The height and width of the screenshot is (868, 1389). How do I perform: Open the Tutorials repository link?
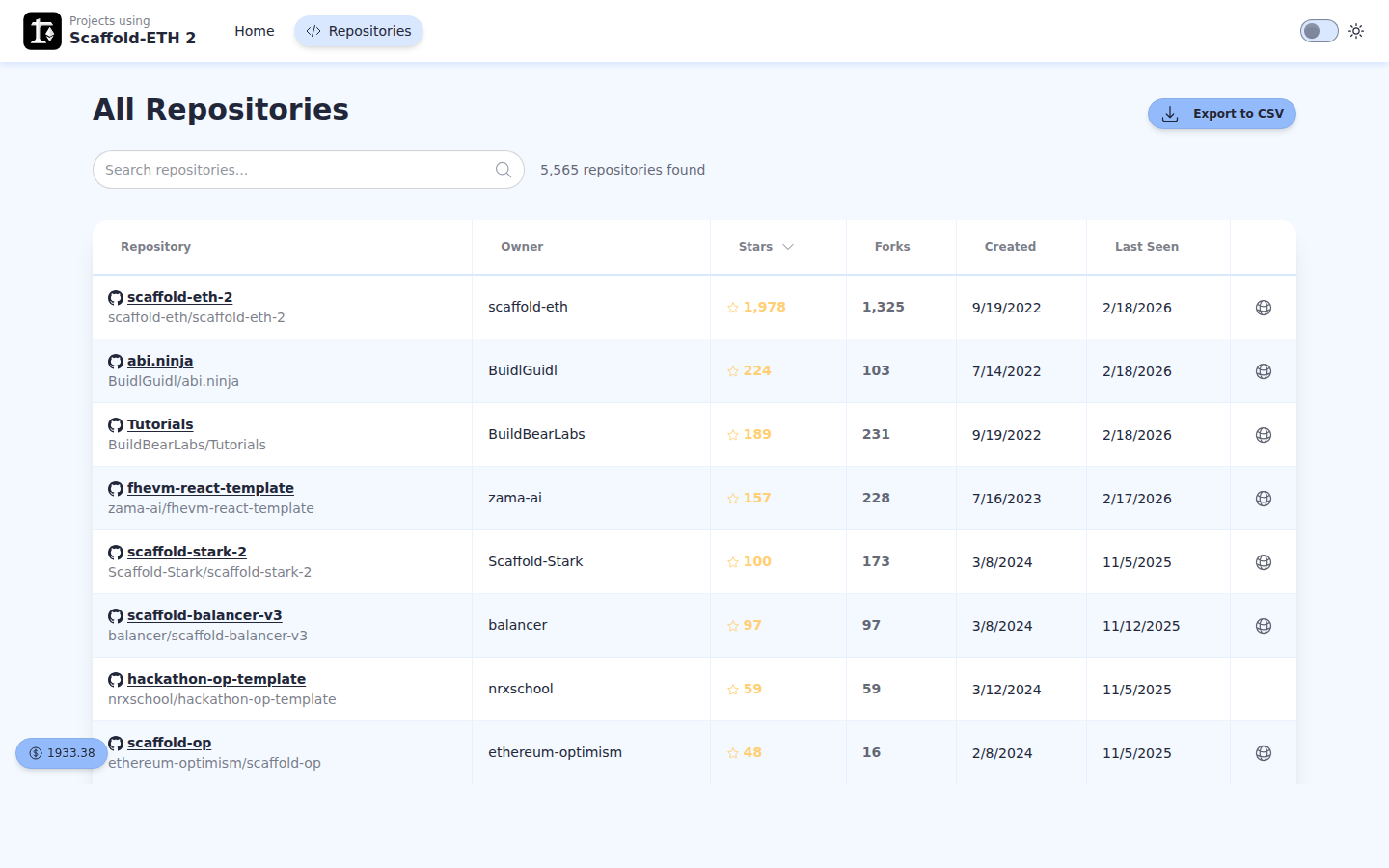(x=160, y=424)
